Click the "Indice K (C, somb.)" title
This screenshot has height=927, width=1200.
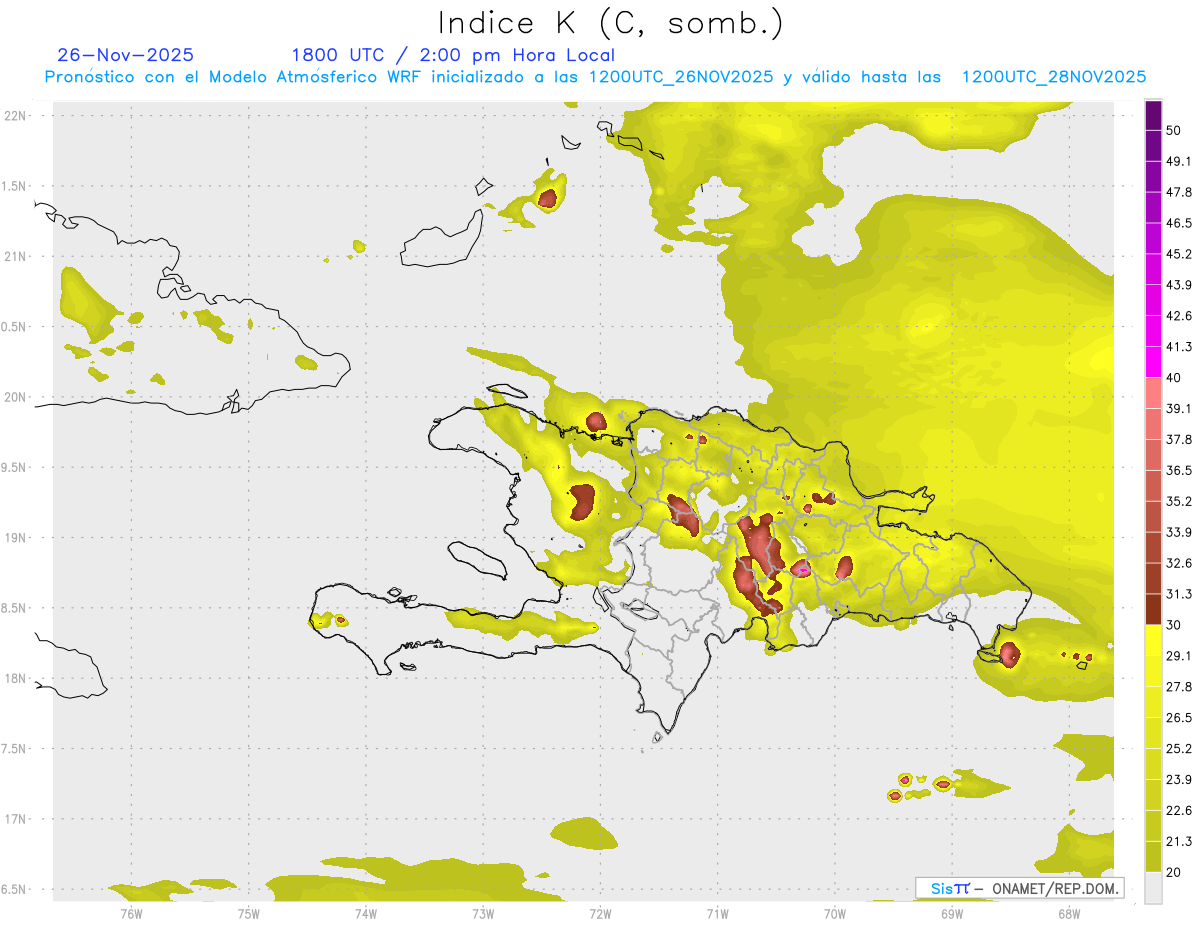pyautogui.click(x=609, y=23)
